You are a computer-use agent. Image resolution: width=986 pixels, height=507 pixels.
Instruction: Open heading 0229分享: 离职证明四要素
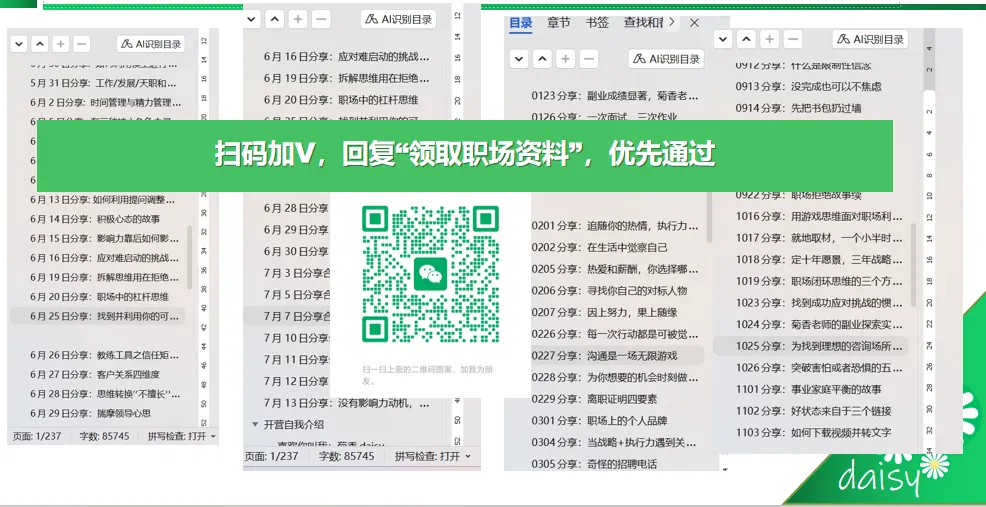(594, 399)
